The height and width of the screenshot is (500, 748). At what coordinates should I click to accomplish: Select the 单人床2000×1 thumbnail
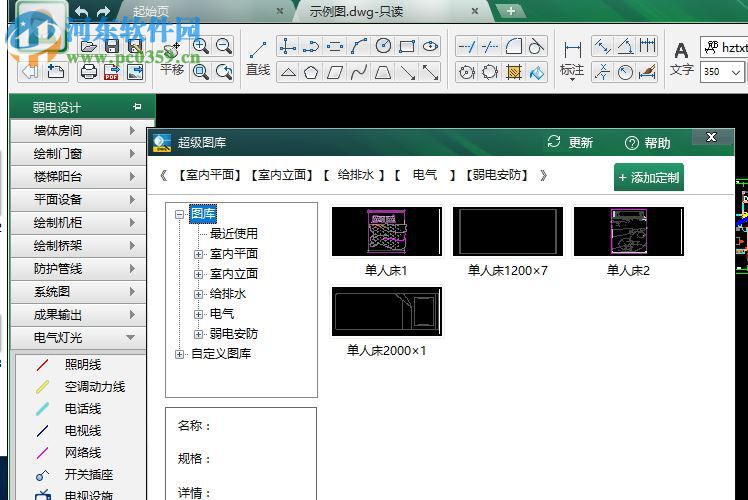point(387,312)
